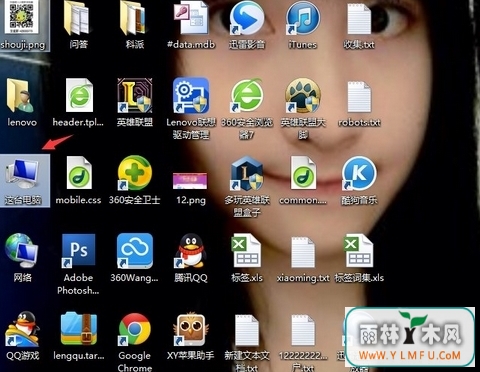The width and height of the screenshot is (480, 372).
Task: Open the 多玩英雄联盟盒子 shortcut
Action: pos(247,173)
